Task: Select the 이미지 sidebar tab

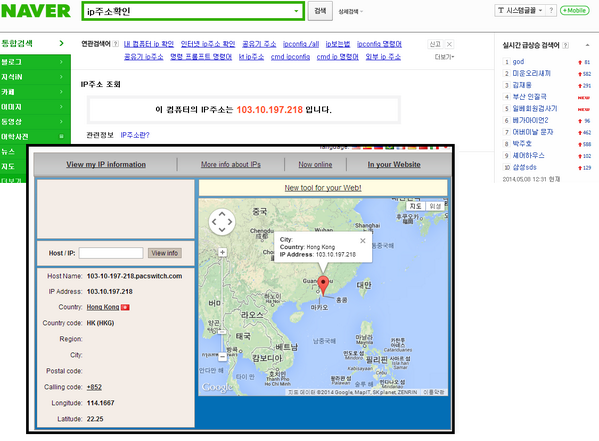Action: tap(35, 107)
